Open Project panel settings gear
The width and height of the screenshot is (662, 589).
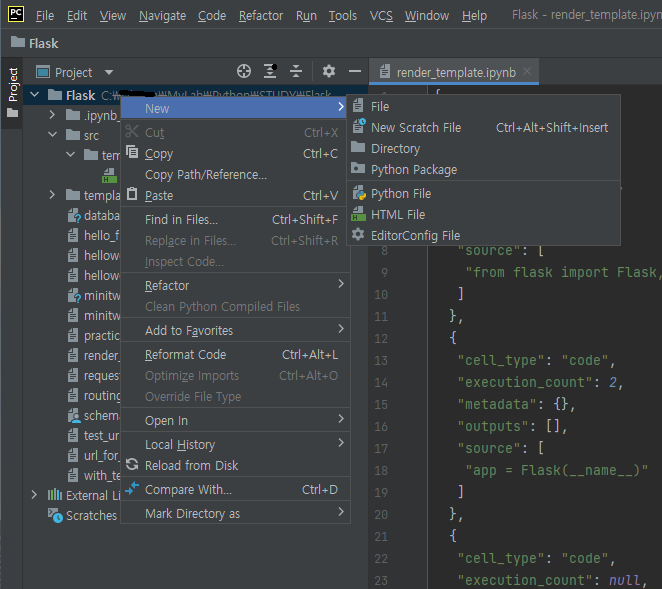[329, 71]
